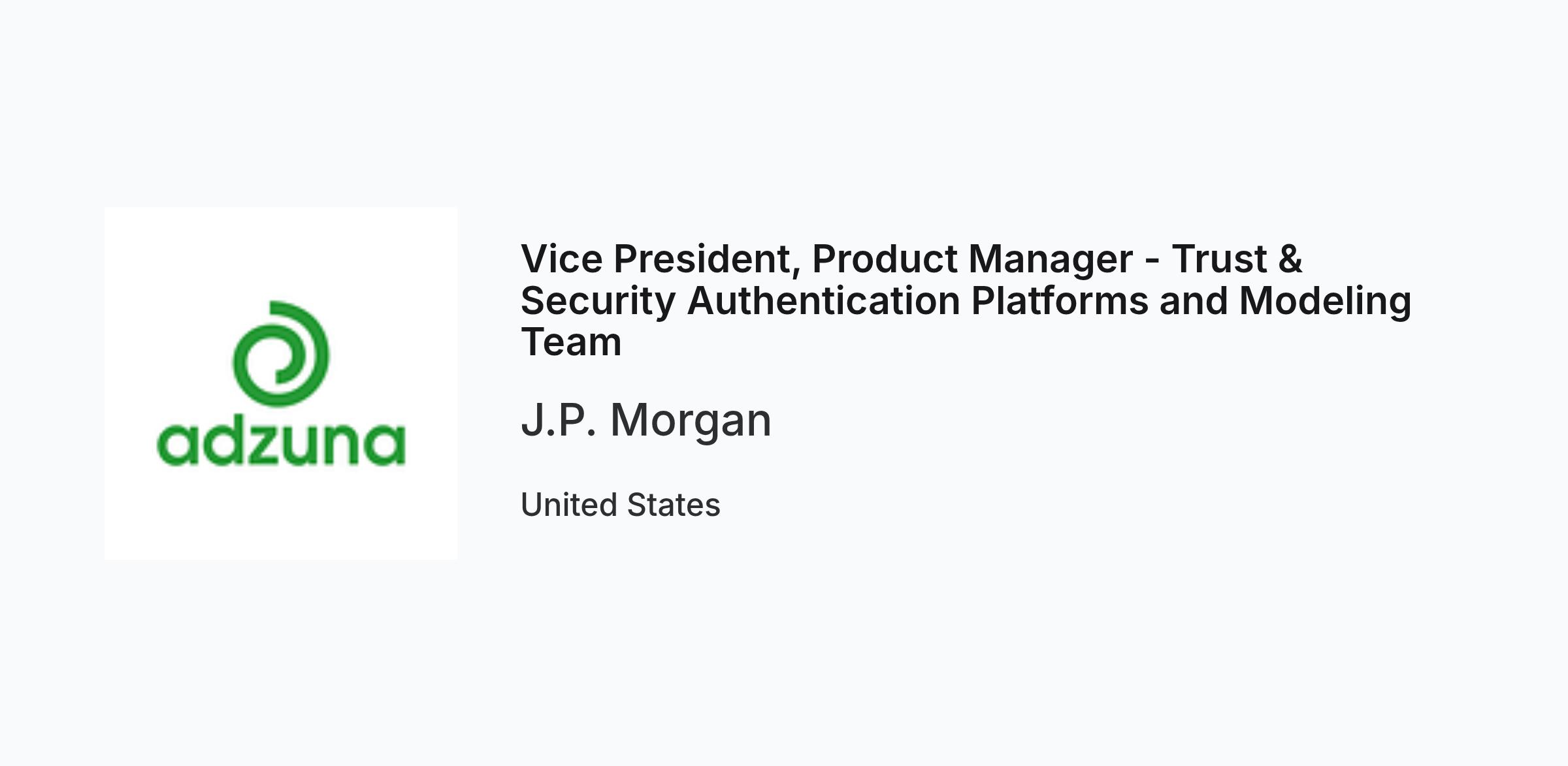Click the J.P. Morgan company name
The width and height of the screenshot is (1568, 766).
pos(646,420)
